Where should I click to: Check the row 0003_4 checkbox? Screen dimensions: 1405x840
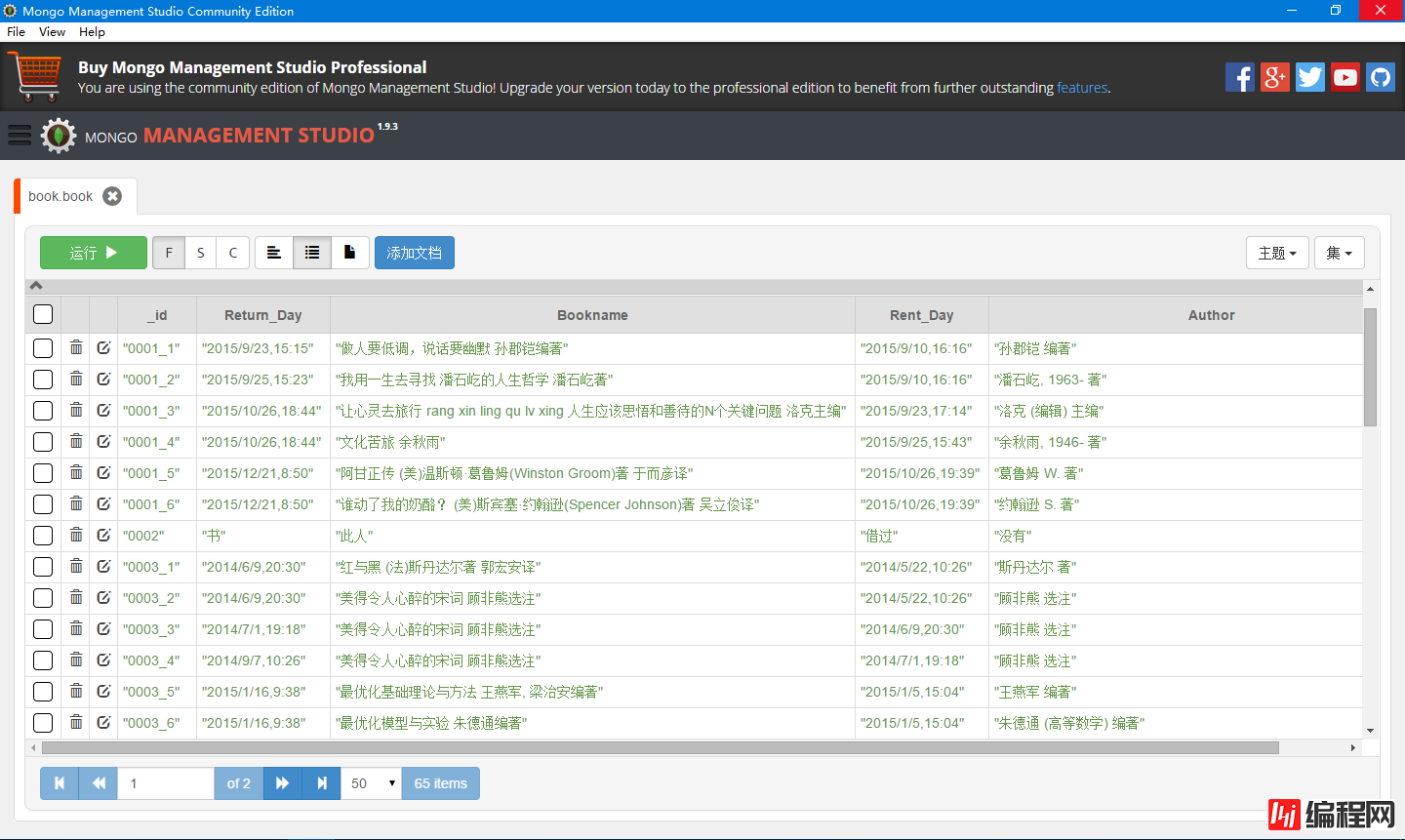coord(43,660)
